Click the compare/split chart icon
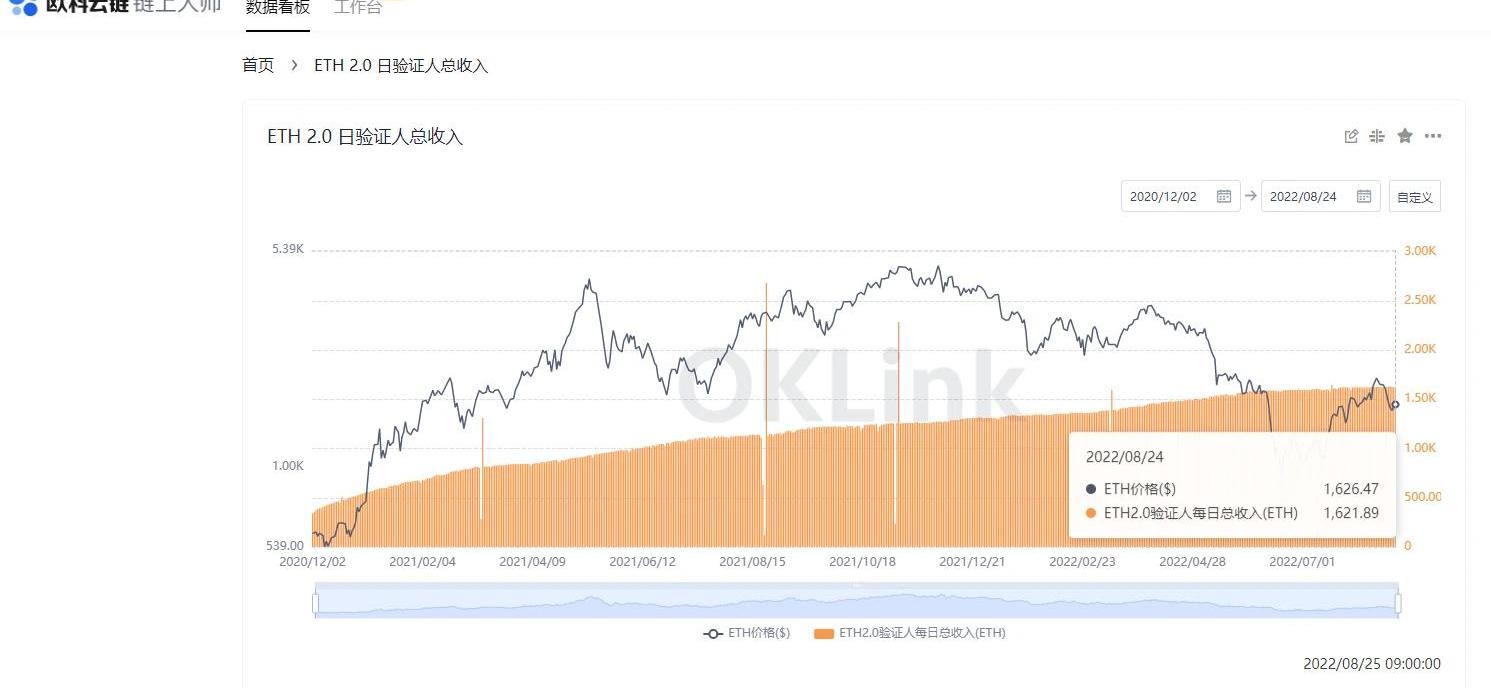This screenshot has height=688, width=1491. [x=1377, y=136]
